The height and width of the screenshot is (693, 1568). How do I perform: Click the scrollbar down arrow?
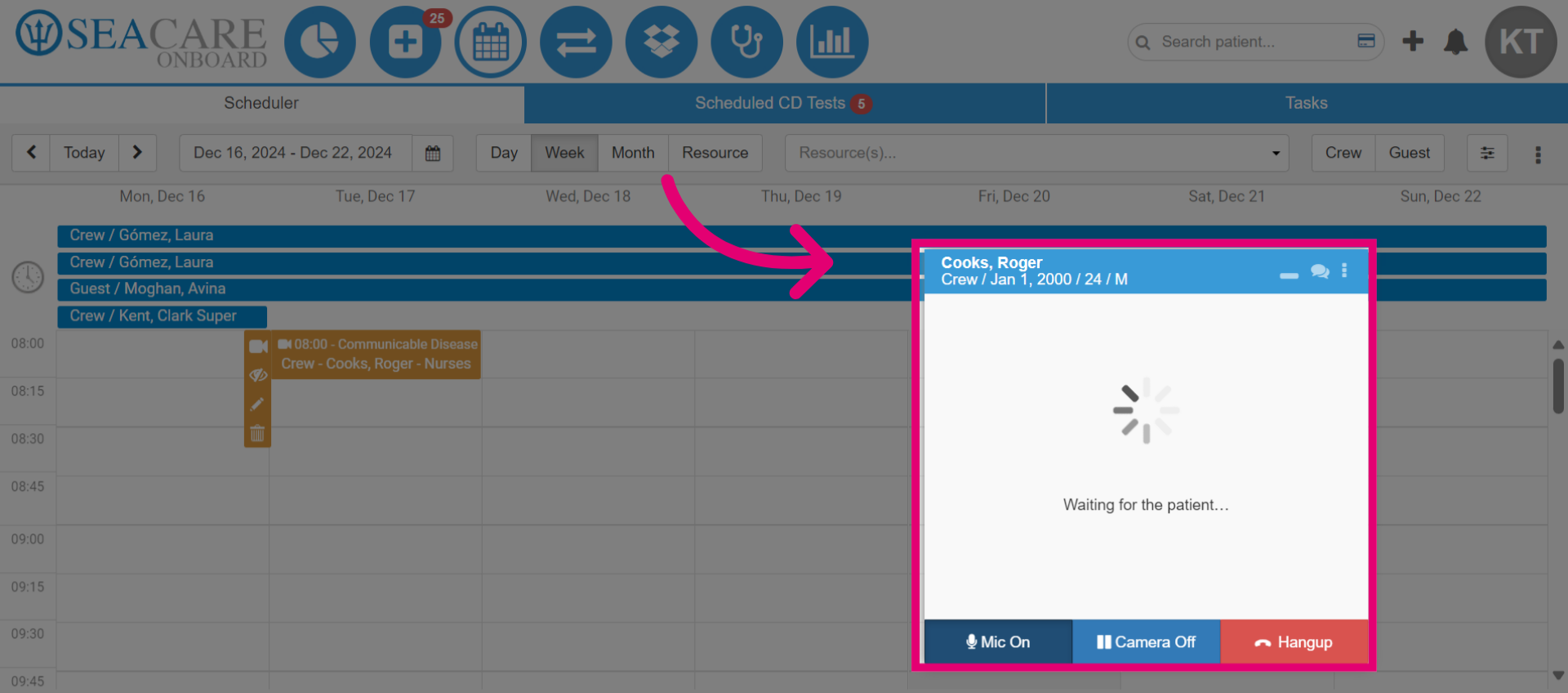click(x=1558, y=676)
